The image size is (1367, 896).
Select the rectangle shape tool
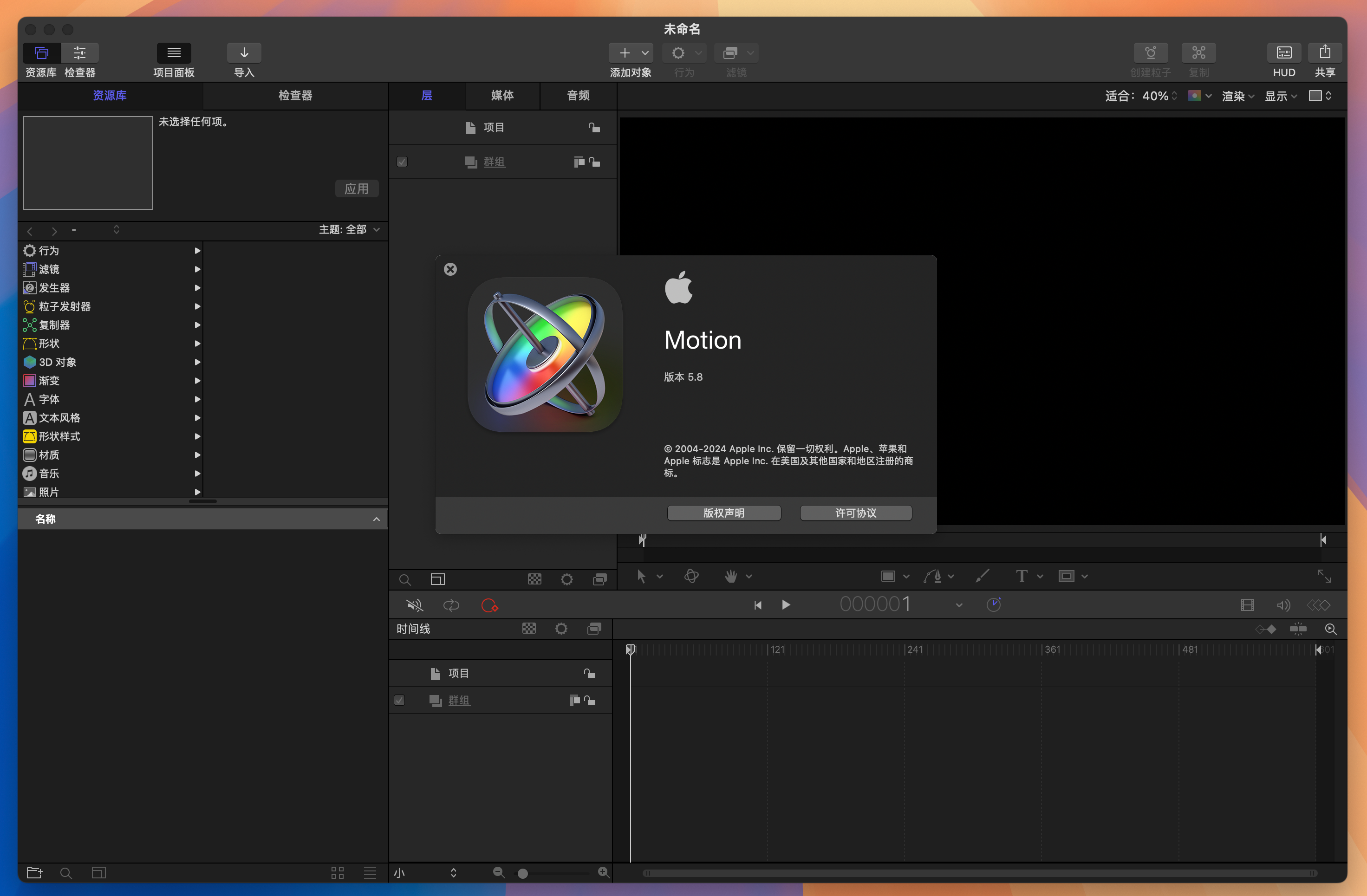[x=888, y=576]
